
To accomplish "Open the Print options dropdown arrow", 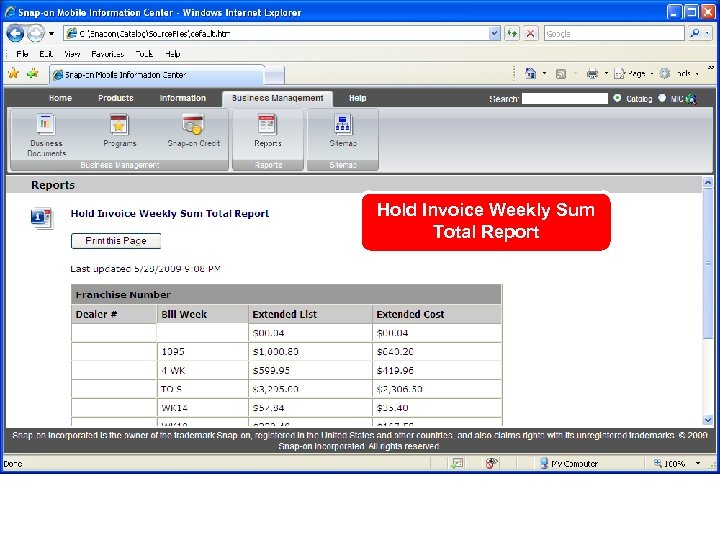I will pyautogui.click(x=606, y=73).
